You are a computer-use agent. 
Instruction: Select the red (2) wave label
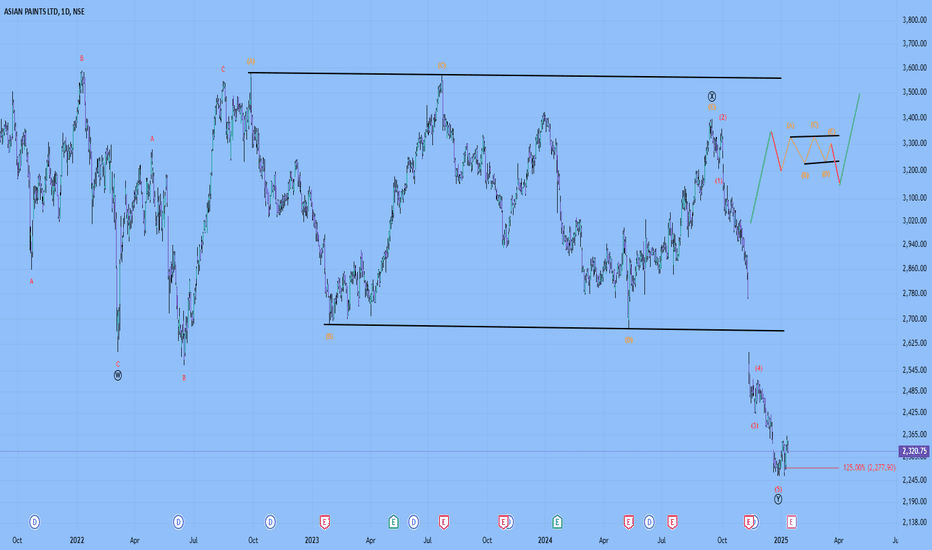tap(723, 117)
